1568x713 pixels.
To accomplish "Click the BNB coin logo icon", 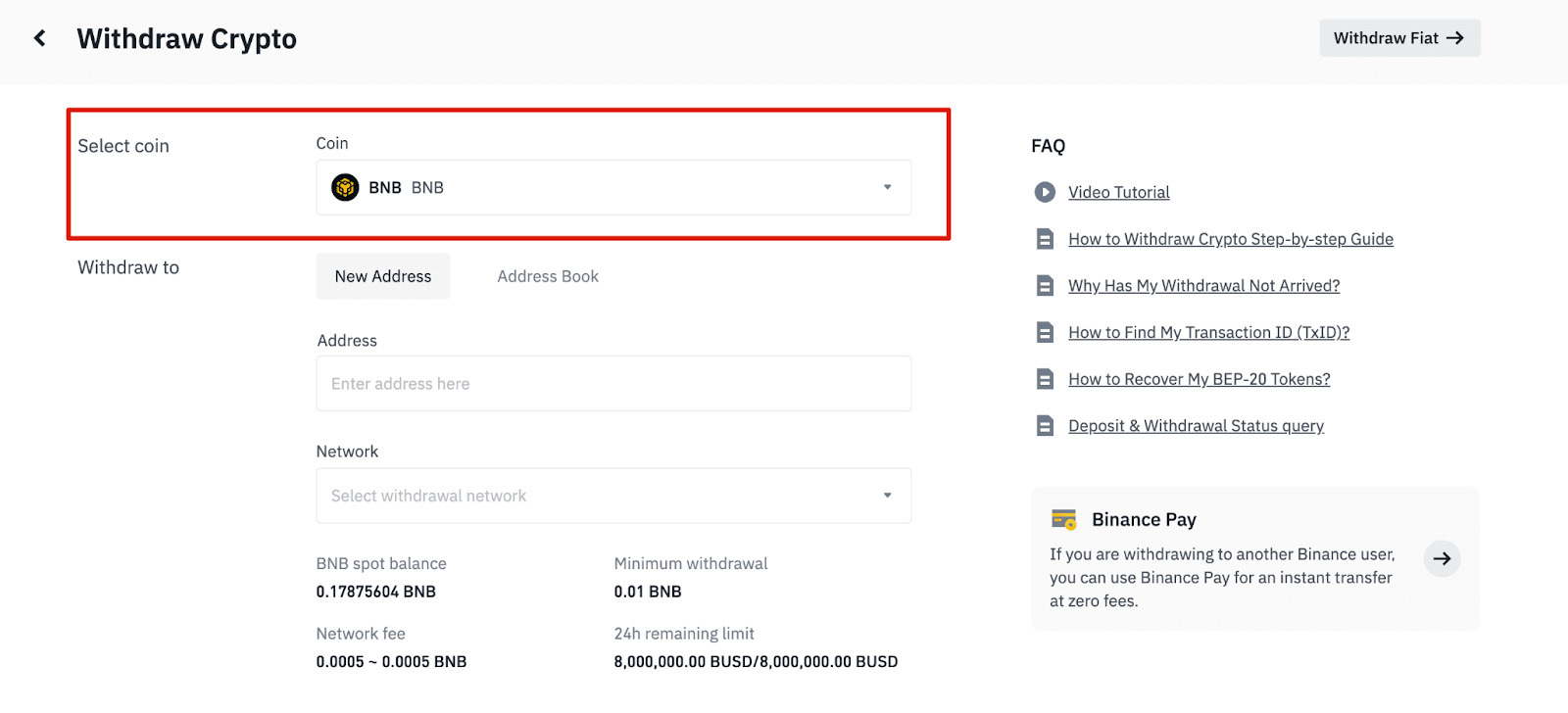I will [345, 187].
